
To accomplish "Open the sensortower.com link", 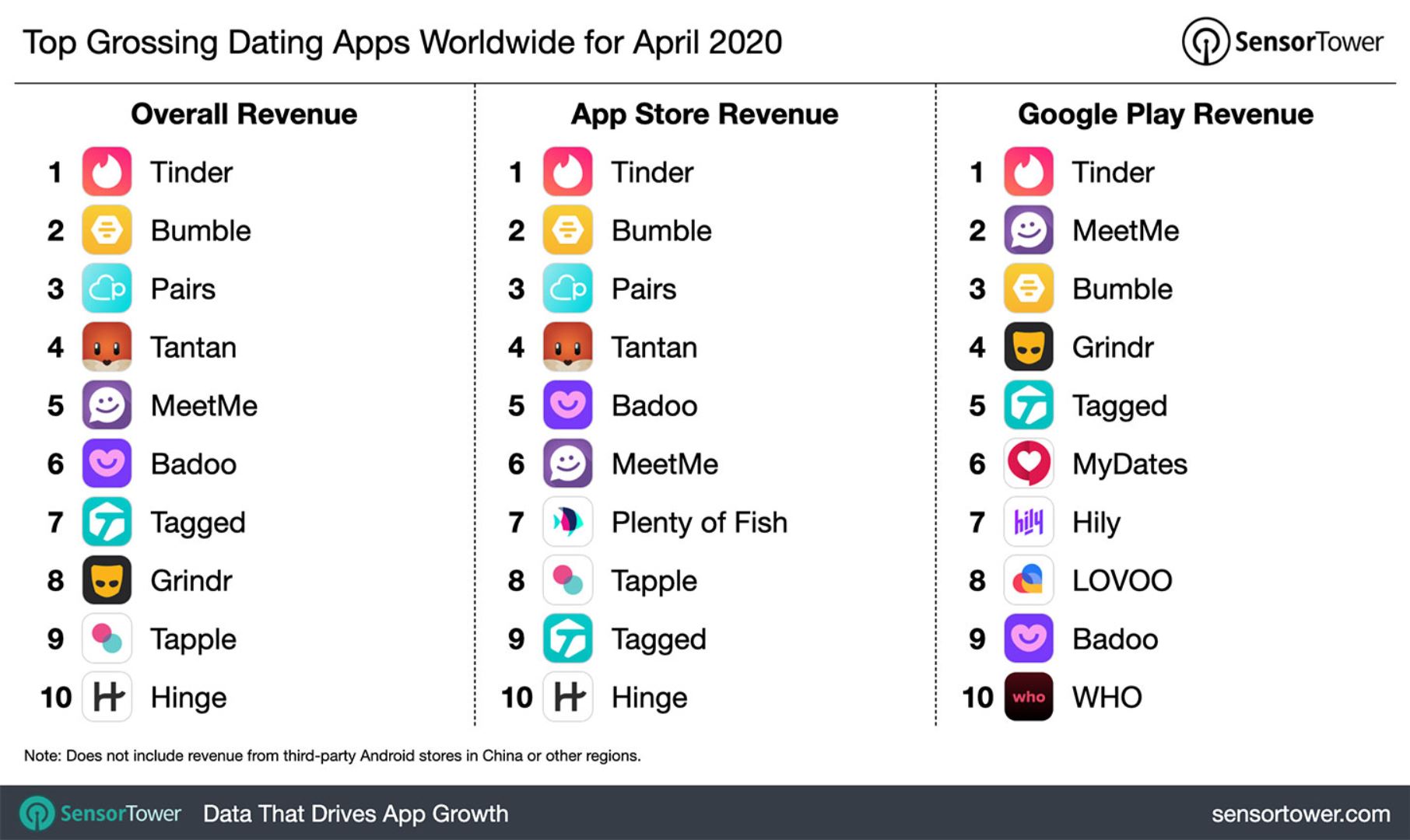I will tap(1300, 814).
